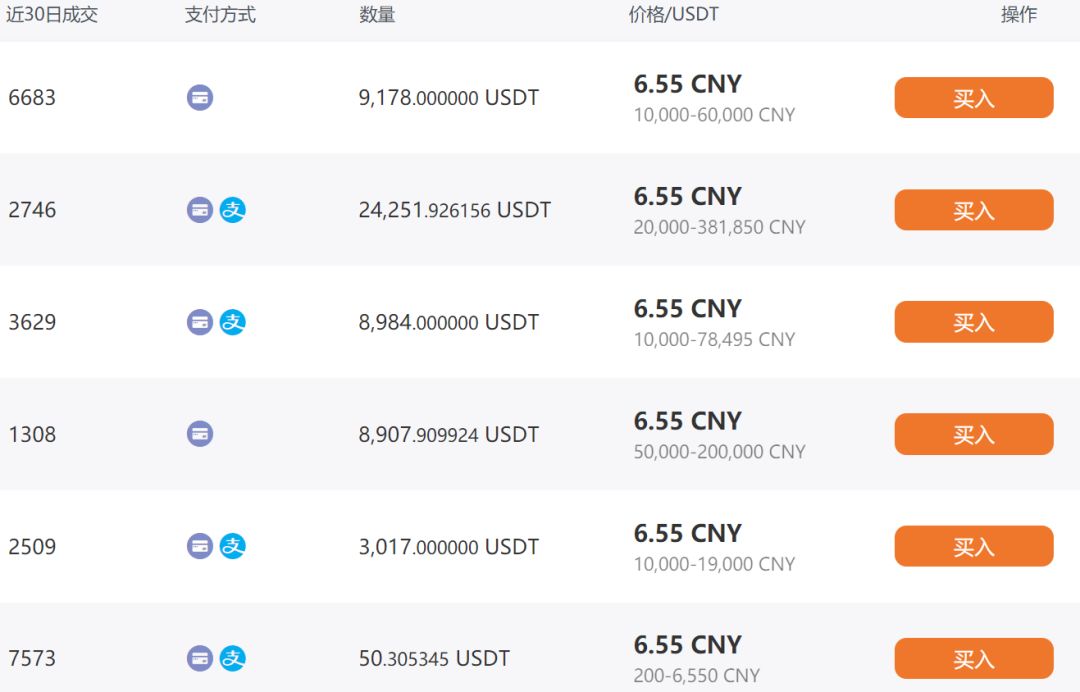1080x692 pixels.
Task: Click the 价格/USDT column header
Action: point(673,15)
